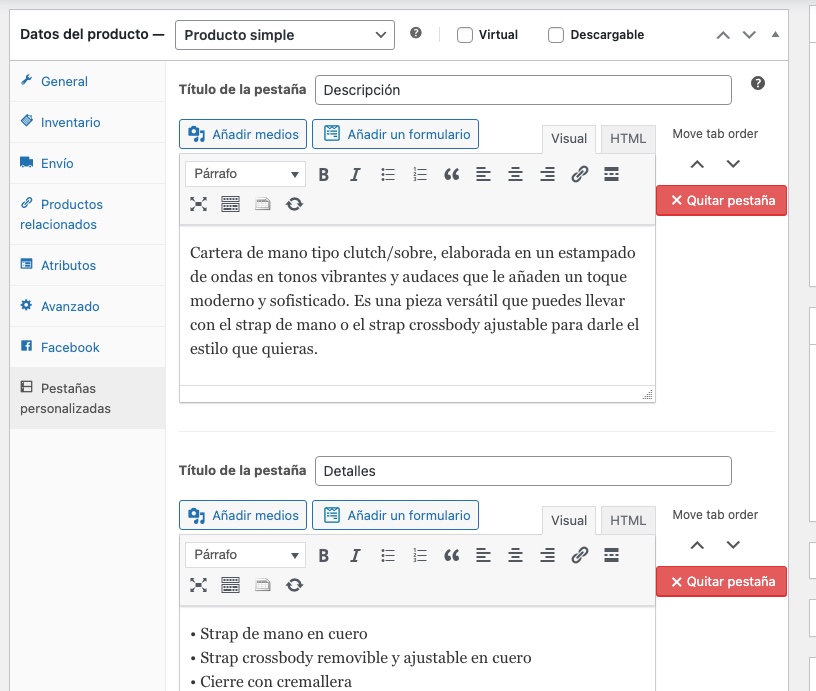Image resolution: width=816 pixels, height=691 pixels.
Task: Insert link in the Detalles editor
Action: [579, 556]
